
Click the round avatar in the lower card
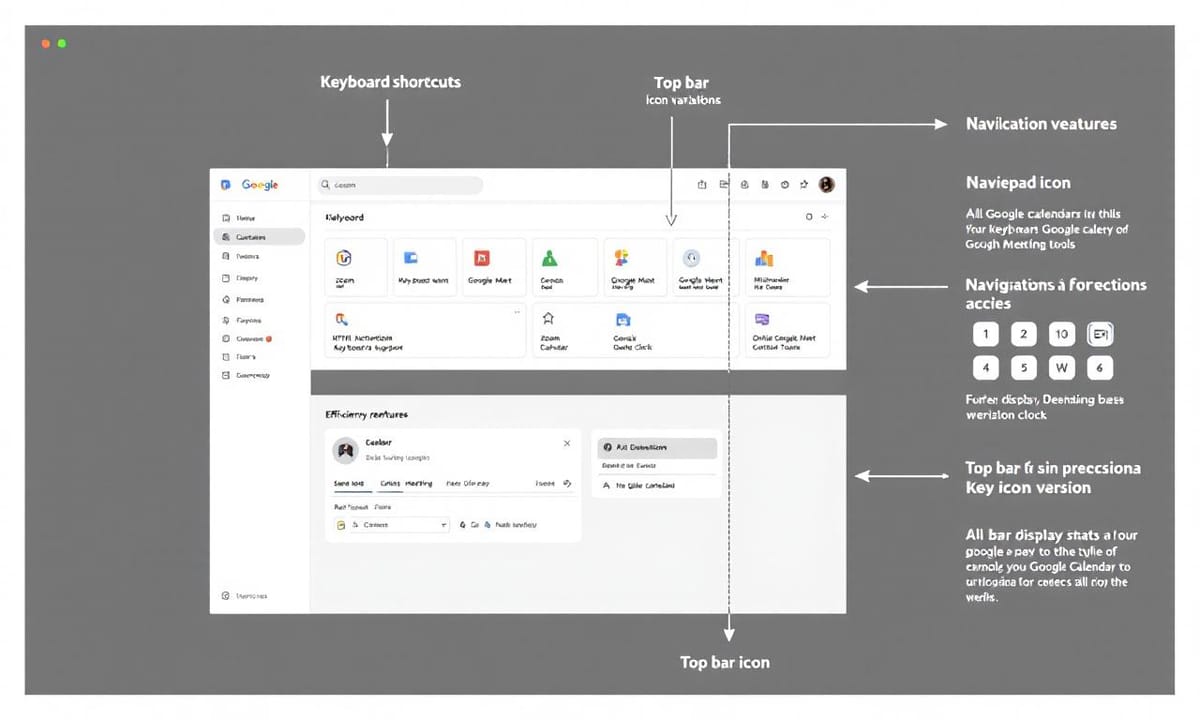click(x=345, y=450)
